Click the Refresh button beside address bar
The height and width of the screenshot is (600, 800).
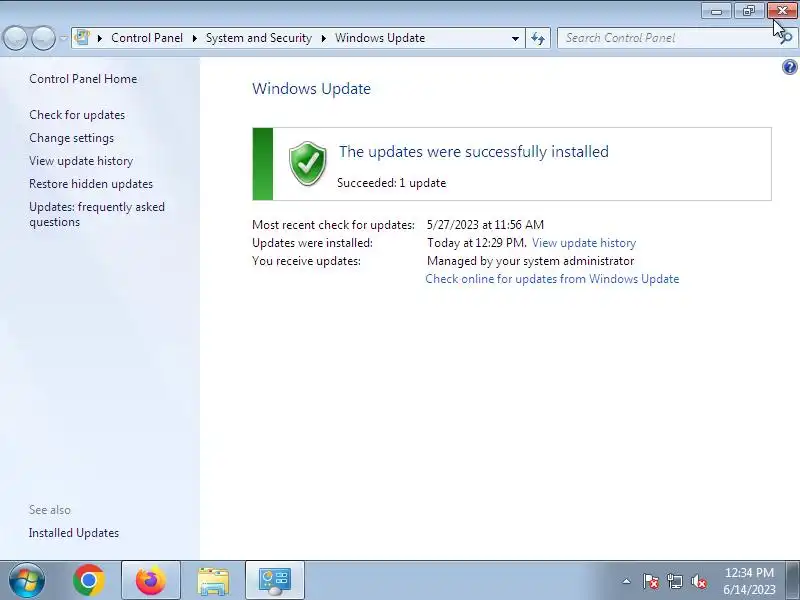pos(538,38)
